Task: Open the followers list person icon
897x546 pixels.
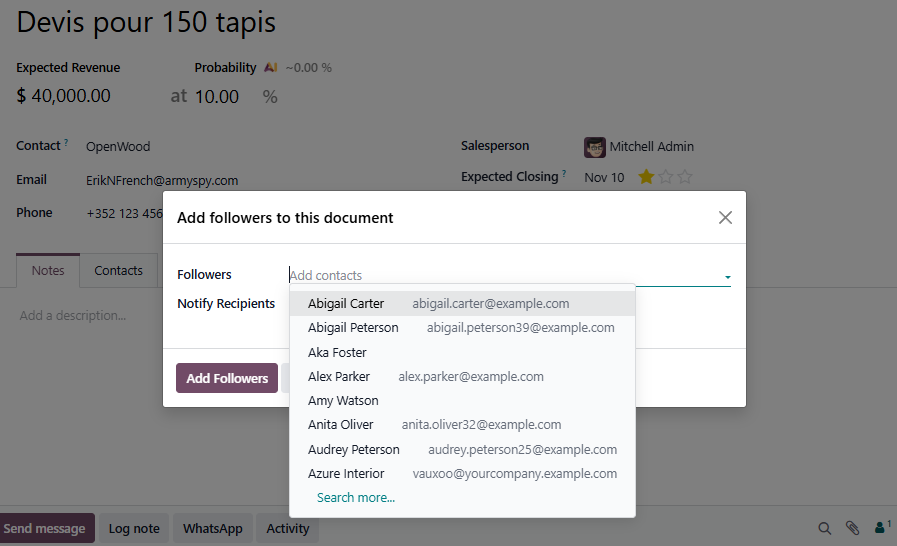Action: (881, 528)
